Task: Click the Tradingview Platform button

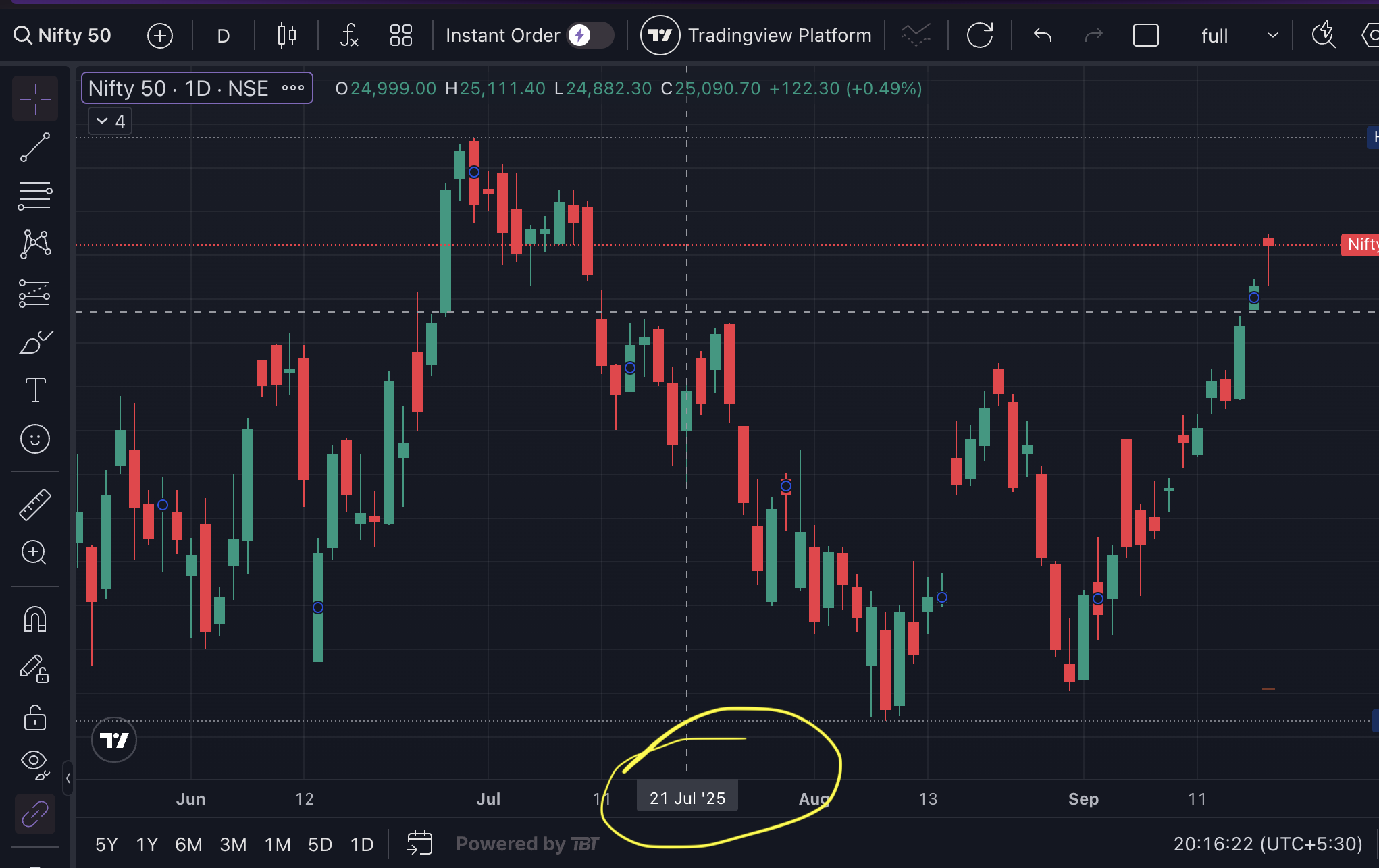Action: 756,35
